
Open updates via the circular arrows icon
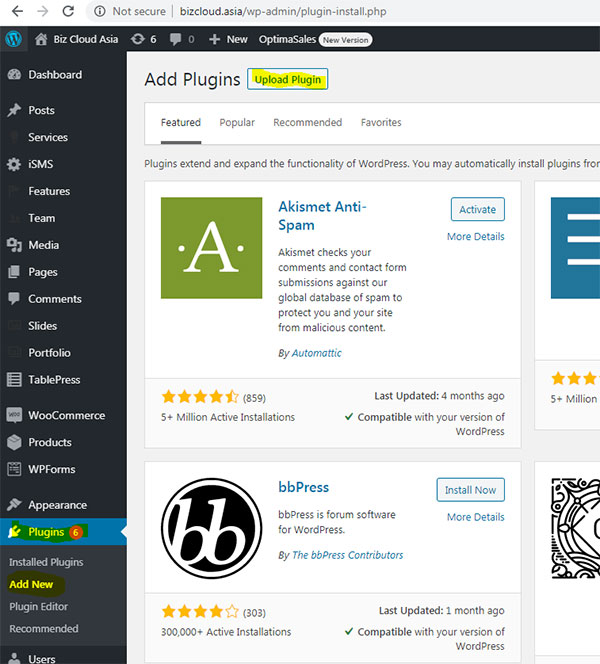[x=138, y=39]
